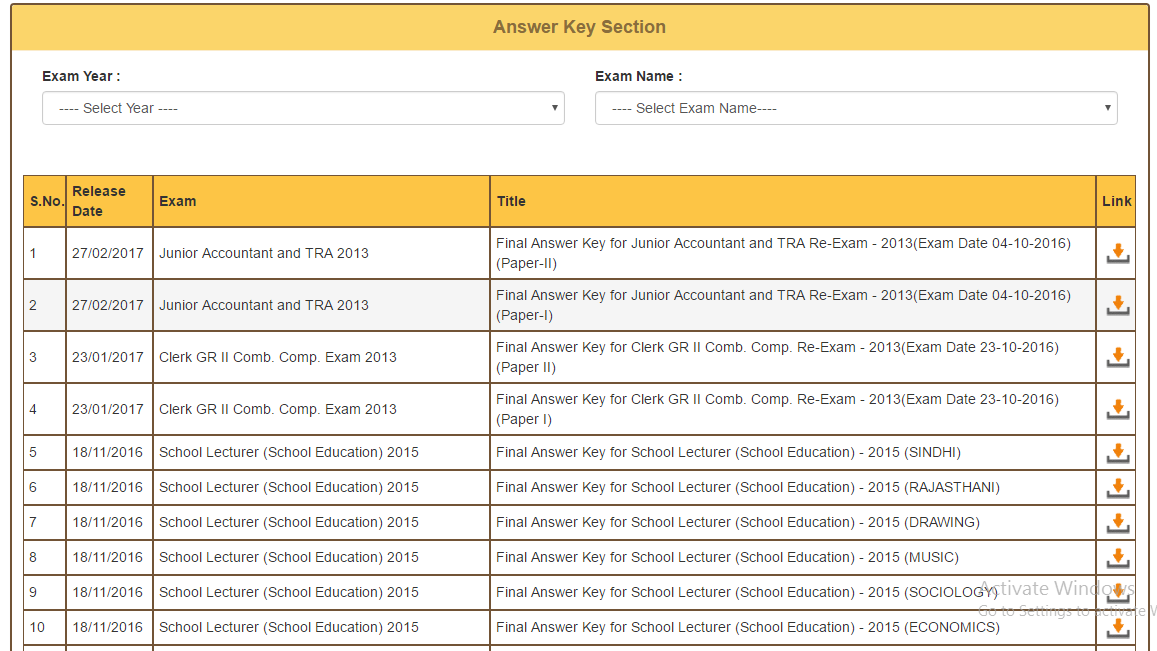Download School Lecturer SINDHI answer key
The height and width of the screenshot is (651, 1157).
point(1117,454)
